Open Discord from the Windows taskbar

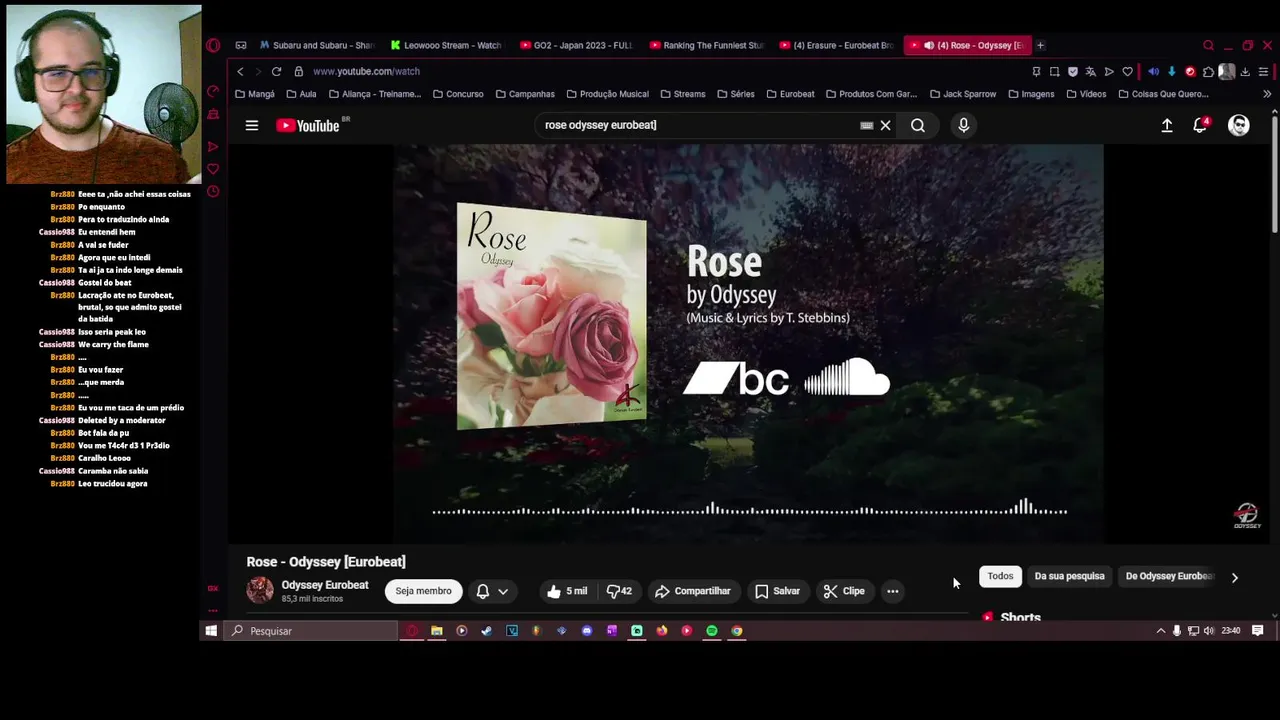[x=586, y=631]
